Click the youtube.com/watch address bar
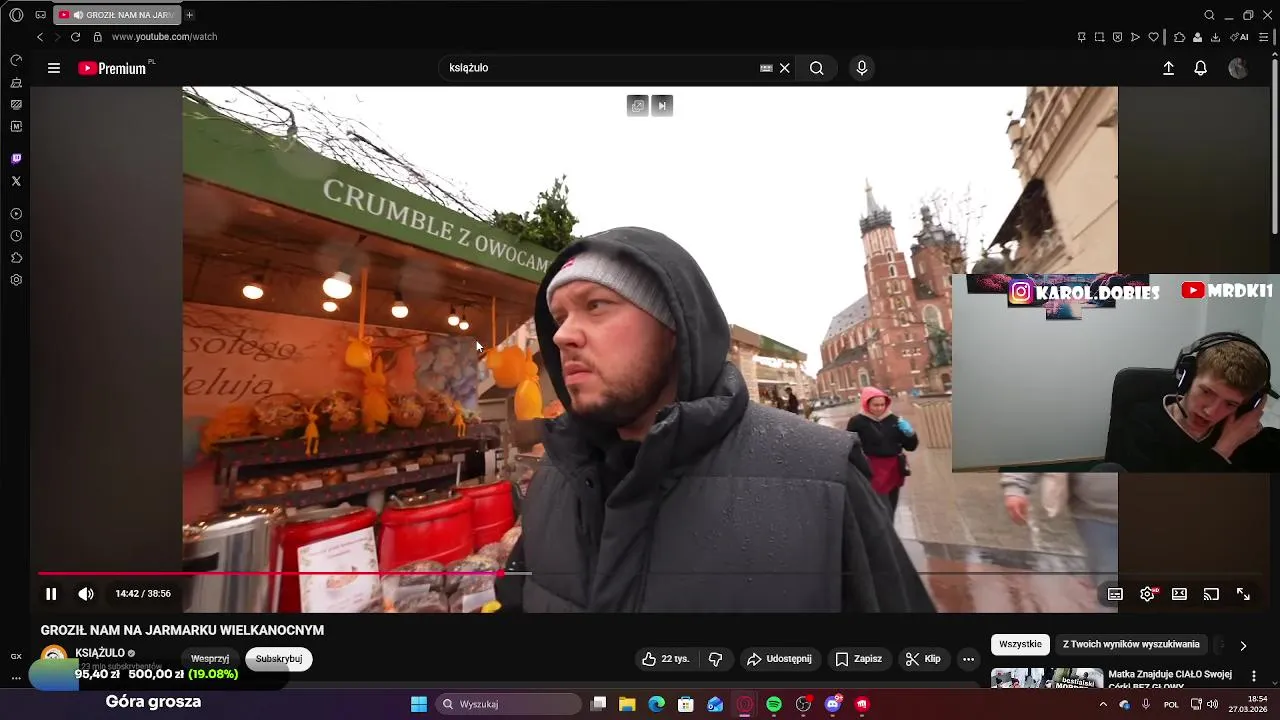Image resolution: width=1280 pixels, height=720 pixels. tap(164, 37)
